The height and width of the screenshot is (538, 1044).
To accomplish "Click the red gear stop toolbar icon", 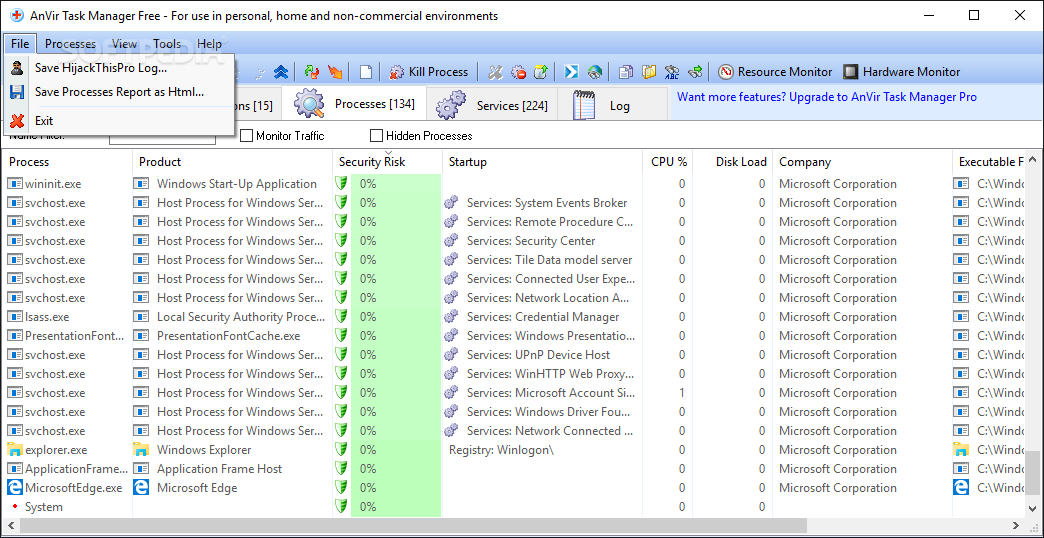I will [519, 72].
